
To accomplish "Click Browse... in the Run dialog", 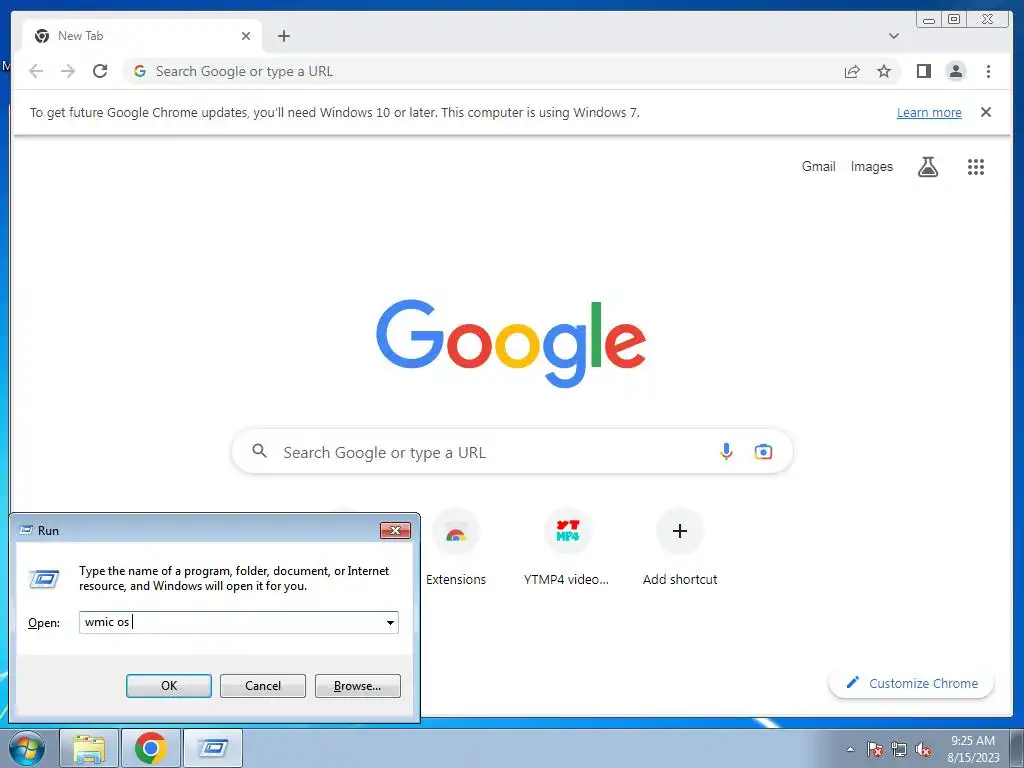I will pyautogui.click(x=357, y=686).
